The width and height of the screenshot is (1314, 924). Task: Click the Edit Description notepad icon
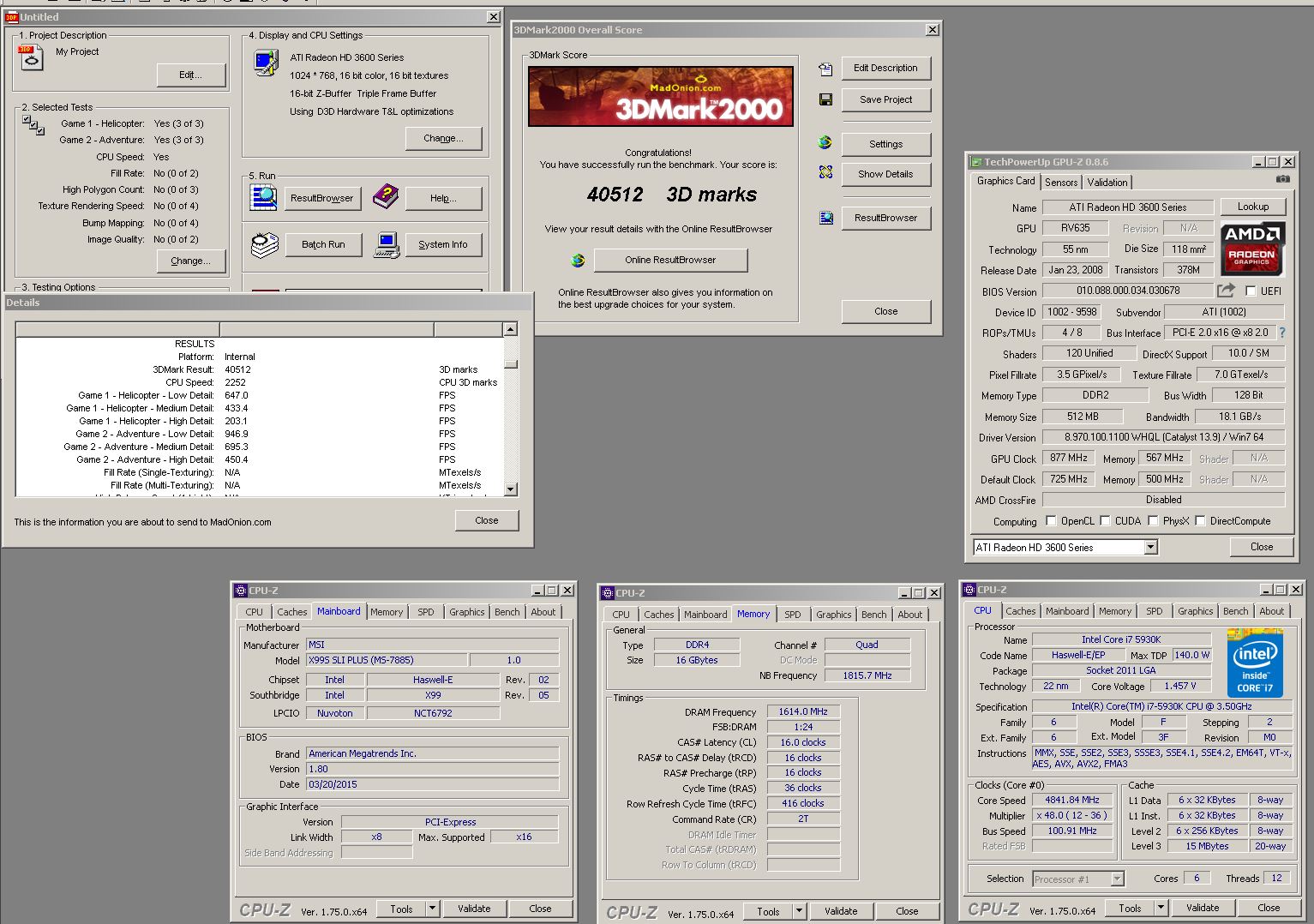tap(825, 69)
